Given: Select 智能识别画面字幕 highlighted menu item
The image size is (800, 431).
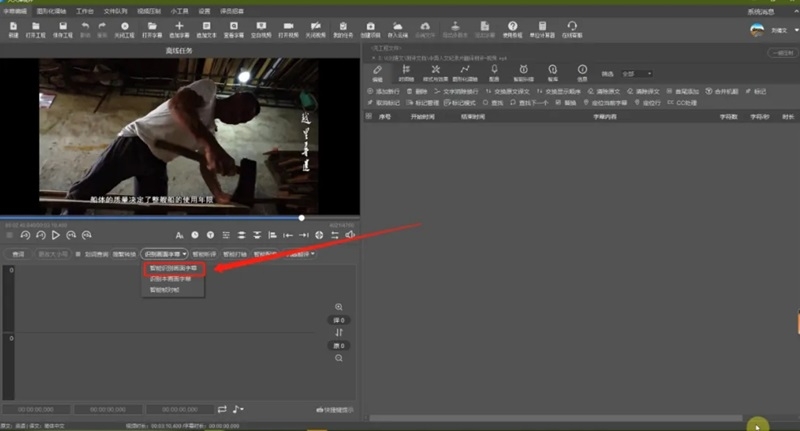Looking at the screenshot, I should pos(174,268).
